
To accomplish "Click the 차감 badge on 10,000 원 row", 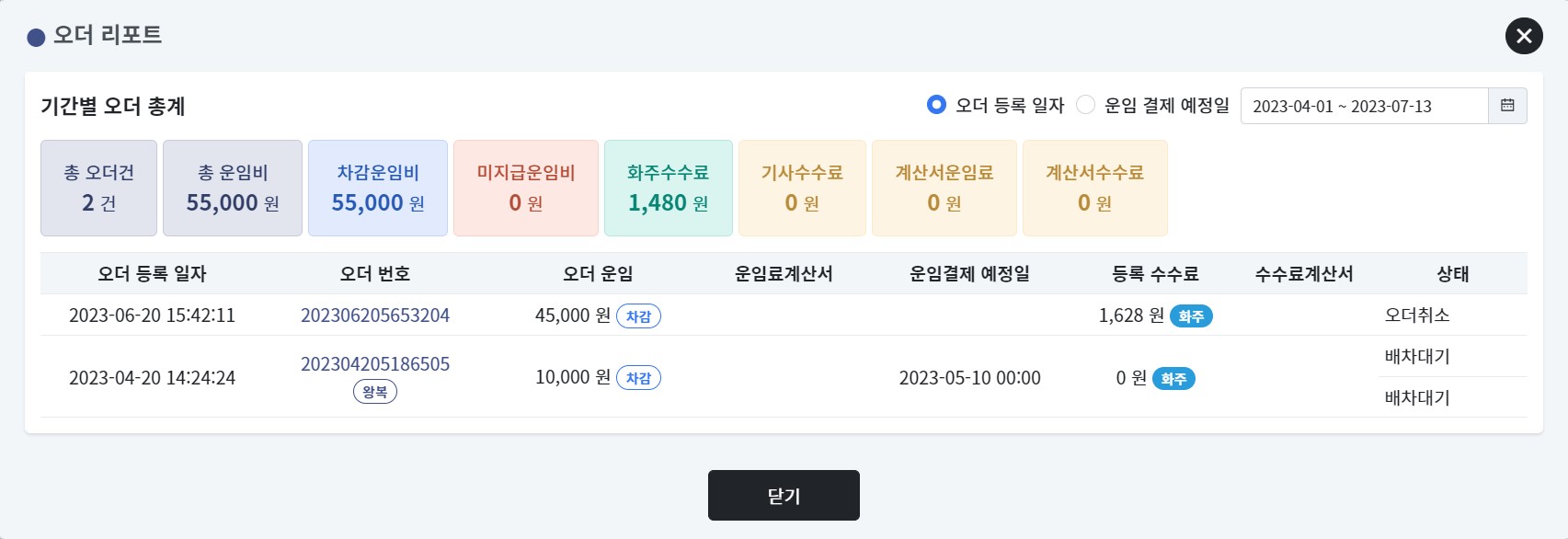I will click(x=638, y=378).
